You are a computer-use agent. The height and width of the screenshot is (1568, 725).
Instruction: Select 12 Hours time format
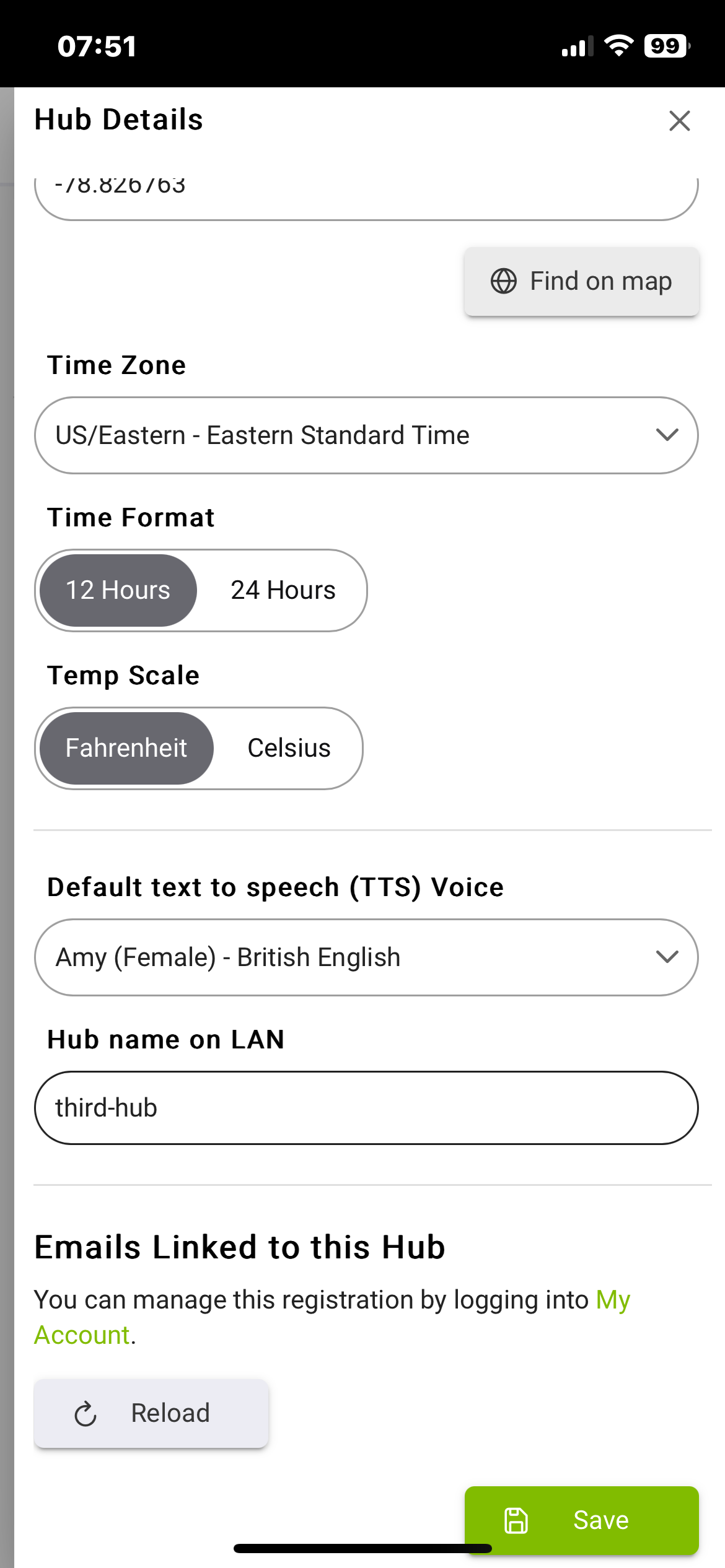click(118, 590)
